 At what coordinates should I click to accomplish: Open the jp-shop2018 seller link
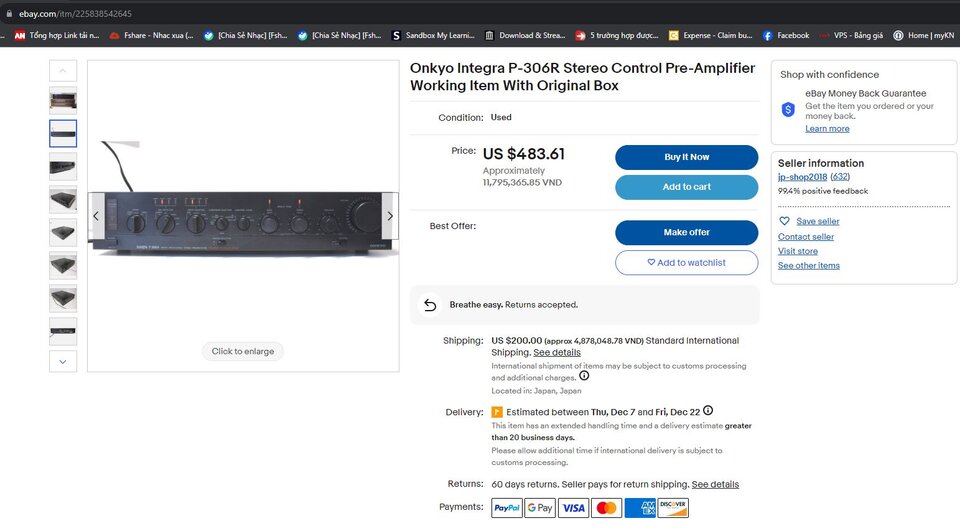[x=802, y=177]
